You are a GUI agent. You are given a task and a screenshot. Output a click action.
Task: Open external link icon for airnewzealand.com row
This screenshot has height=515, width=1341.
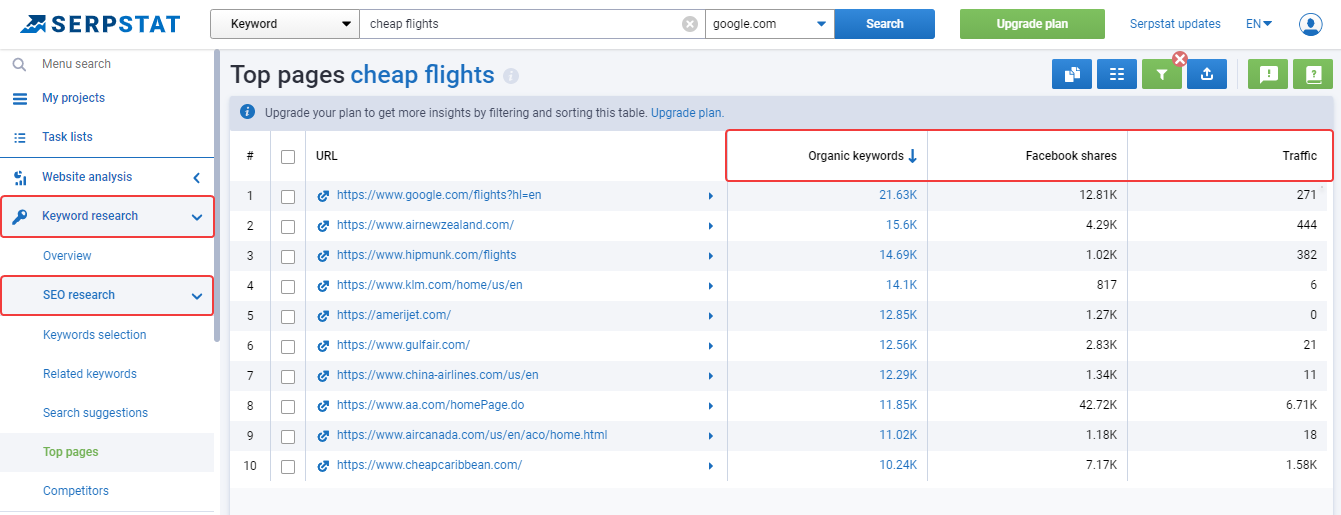(x=323, y=226)
